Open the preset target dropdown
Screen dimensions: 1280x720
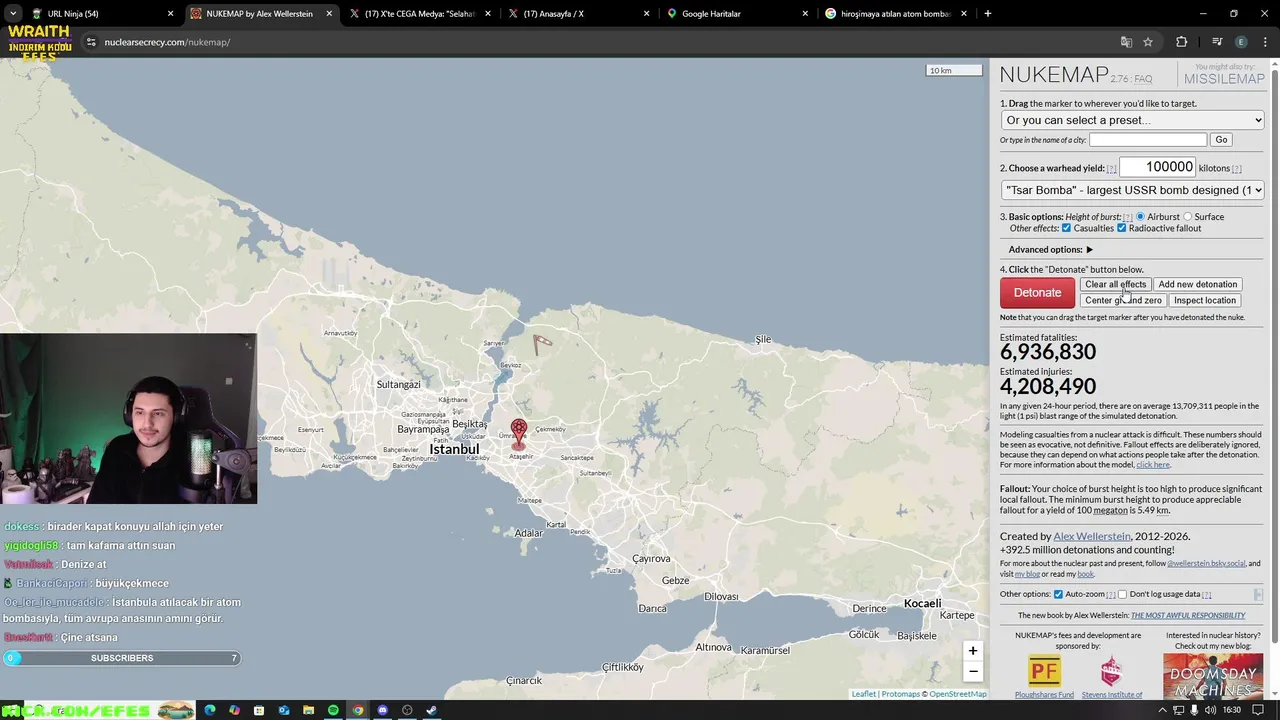coord(1133,120)
